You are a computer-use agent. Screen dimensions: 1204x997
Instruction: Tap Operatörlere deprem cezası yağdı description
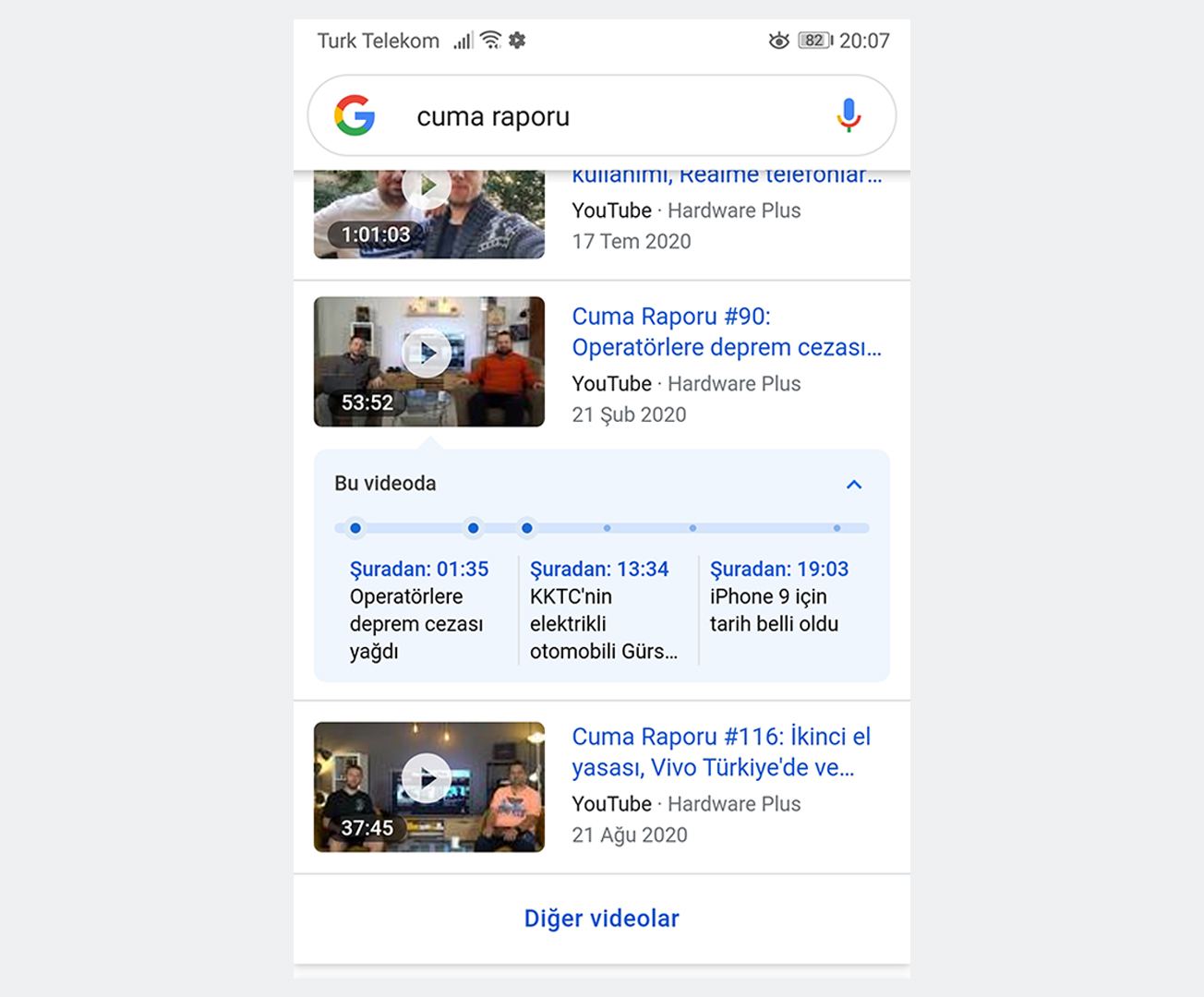click(416, 624)
